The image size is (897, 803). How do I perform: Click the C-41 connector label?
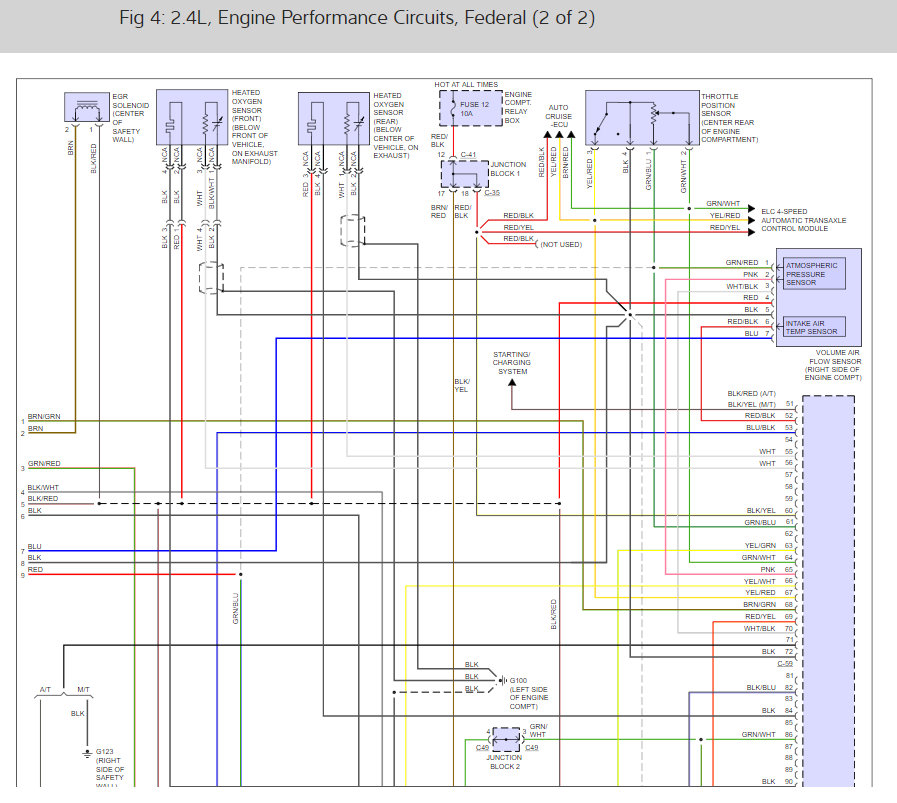pos(468,154)
